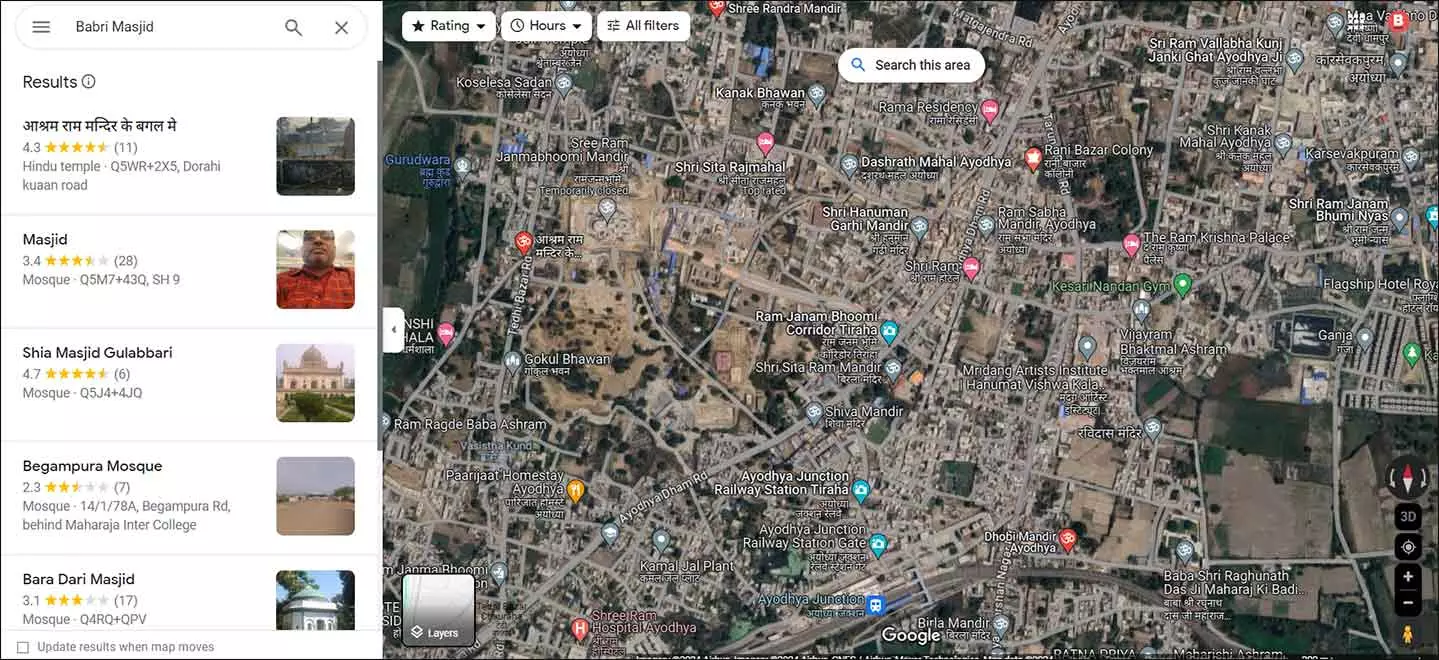This screenshot has width=1439, height=660.
Task: Open the Rating filter dropdown
Action: tap(449, 26)
